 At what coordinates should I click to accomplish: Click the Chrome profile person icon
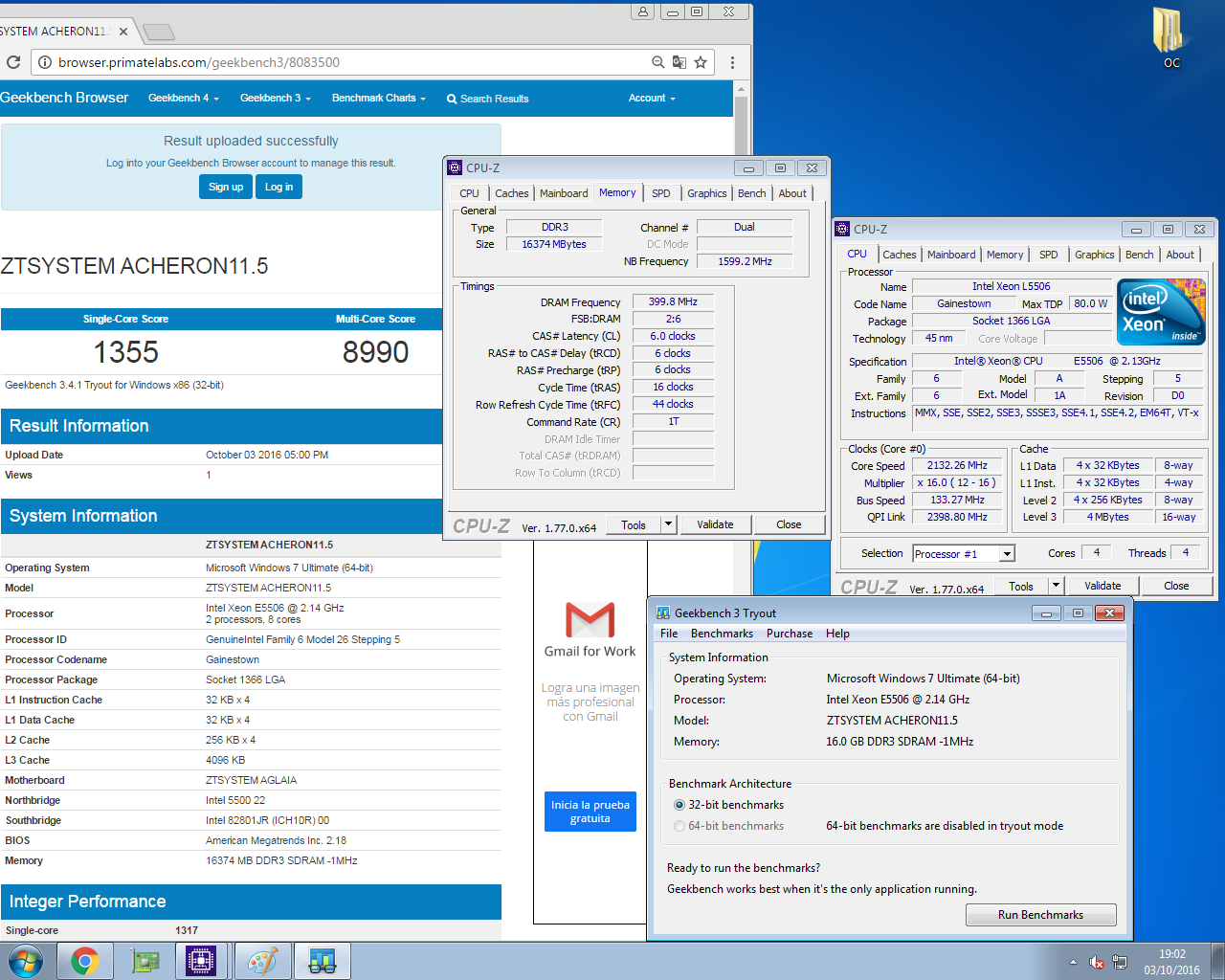point(643,11)
